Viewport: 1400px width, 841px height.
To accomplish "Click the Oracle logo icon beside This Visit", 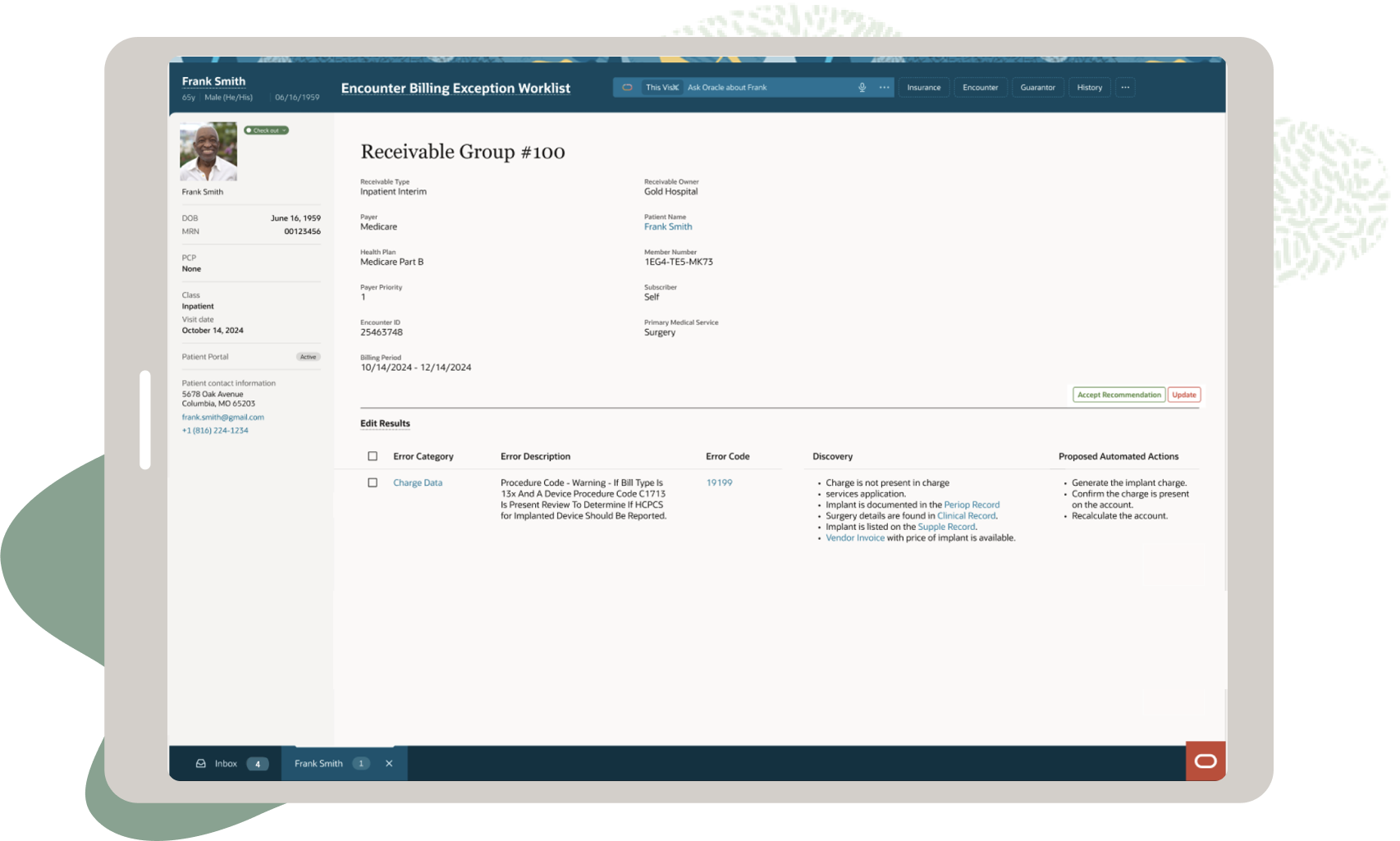I will (x=627, y=88).
